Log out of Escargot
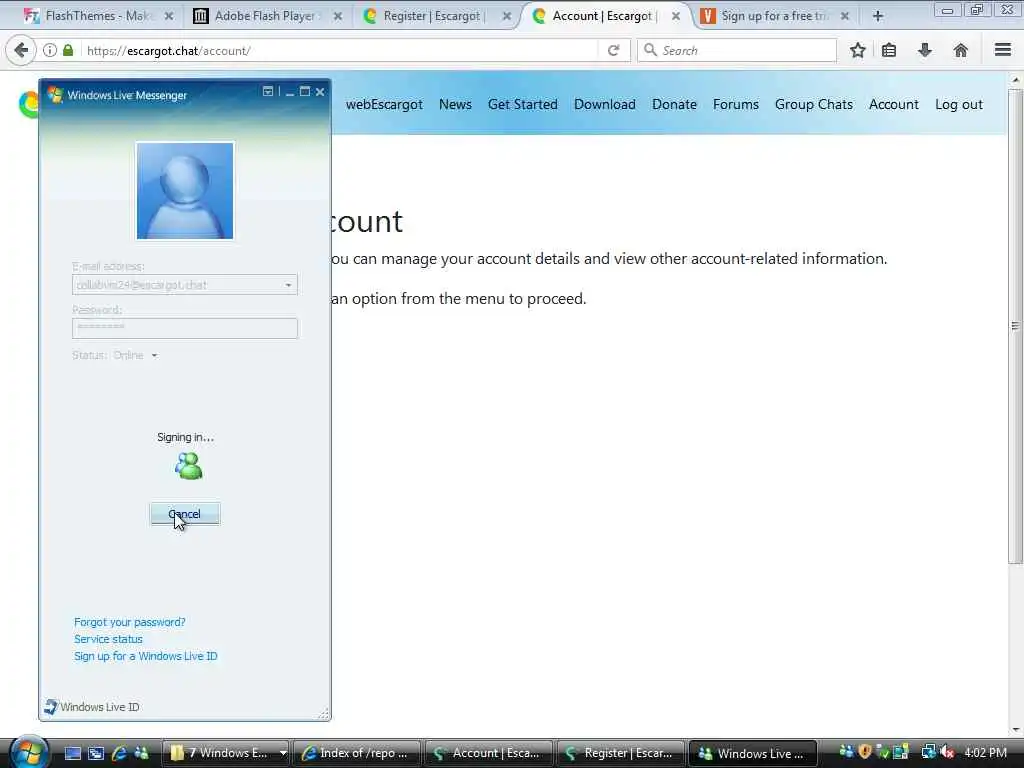This screenshot has width=1024, height=768. [959, 104]
